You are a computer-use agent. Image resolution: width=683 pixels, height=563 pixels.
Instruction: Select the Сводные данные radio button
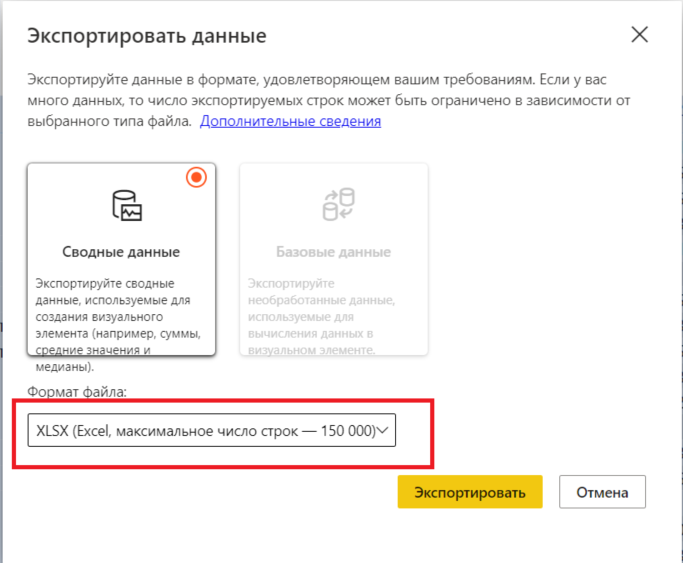(x=197, y=178)
